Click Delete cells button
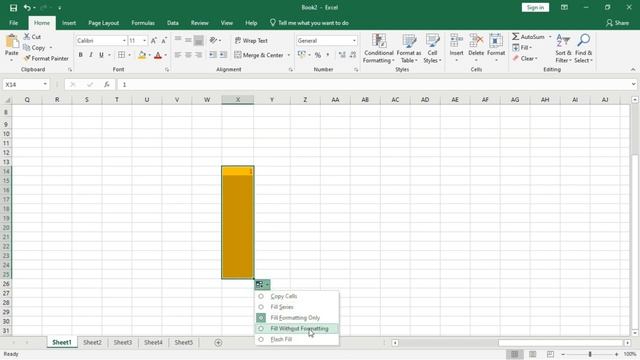 [476, 48]
